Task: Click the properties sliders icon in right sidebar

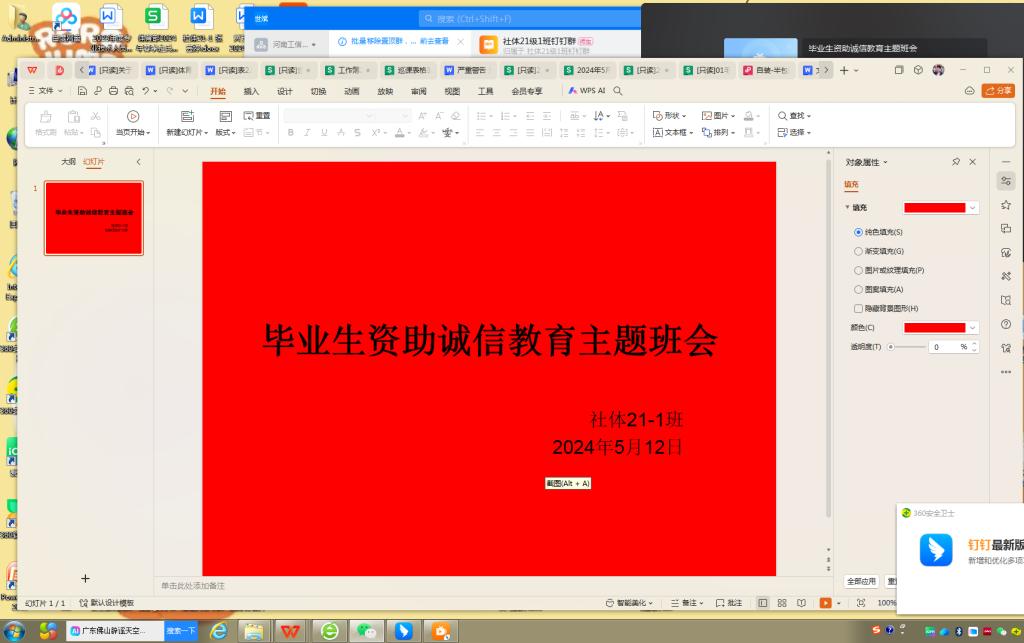Action: tap(1006, 181)
